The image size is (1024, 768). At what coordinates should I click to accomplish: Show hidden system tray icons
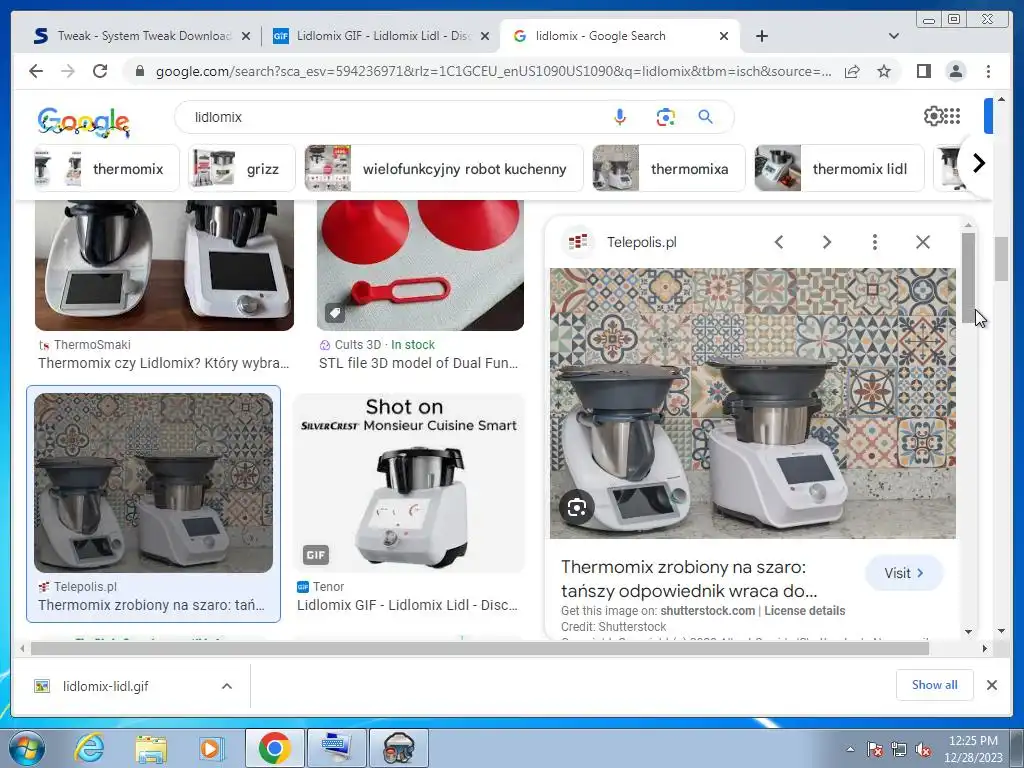click(850, 749)
